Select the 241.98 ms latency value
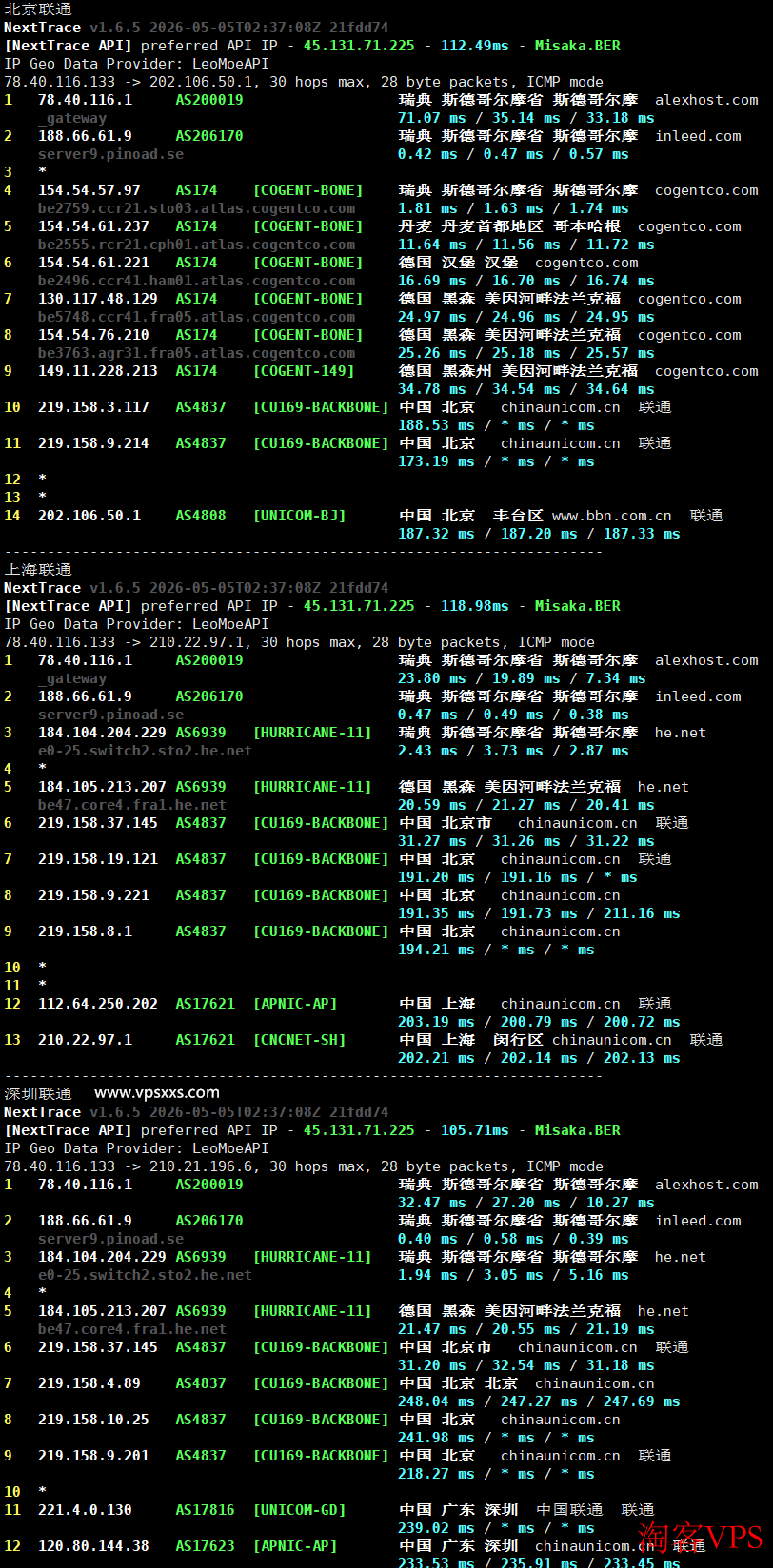773x1568 pixels. (x=436, y=1438)
